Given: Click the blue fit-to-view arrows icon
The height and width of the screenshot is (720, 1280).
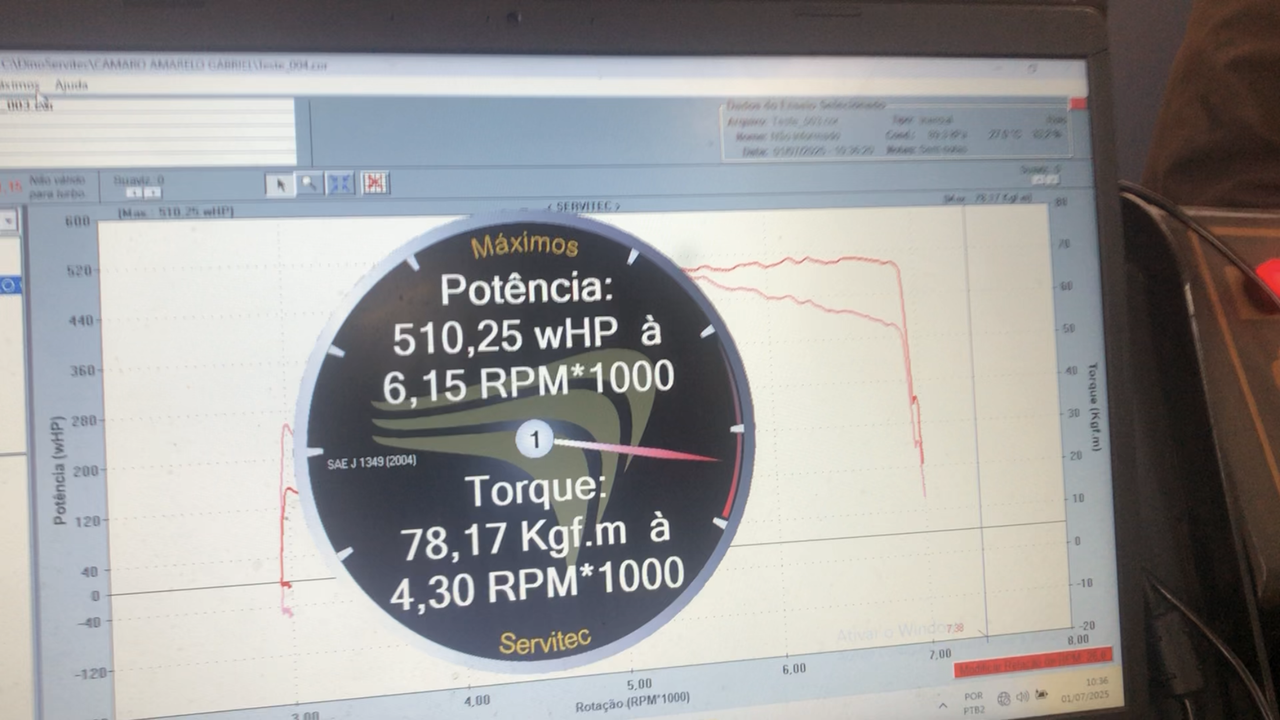Looking at the screenshot, I should (x=341, y=184).
